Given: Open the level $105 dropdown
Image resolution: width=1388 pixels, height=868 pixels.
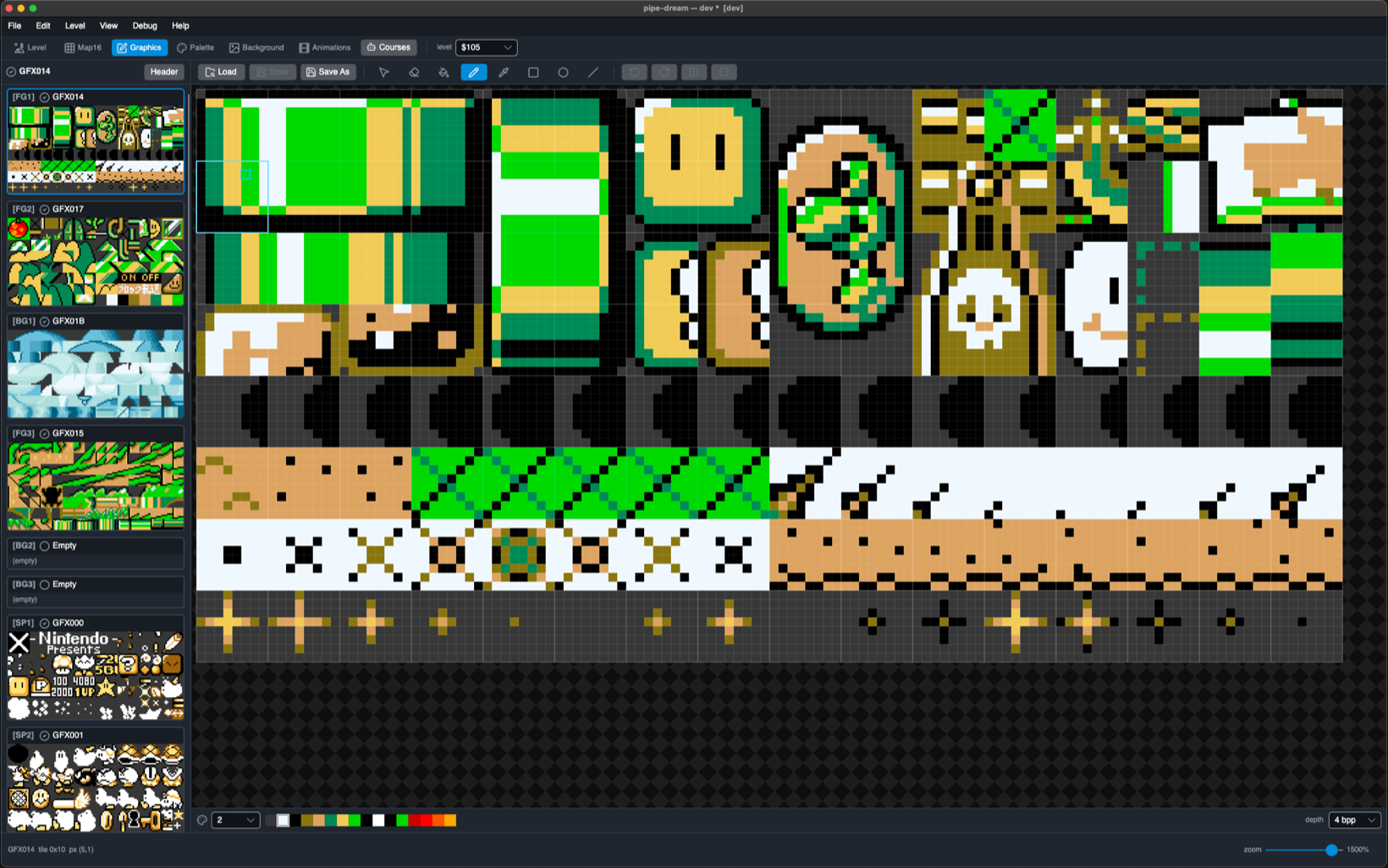Looking at the screenshot, I should (486, 47).
